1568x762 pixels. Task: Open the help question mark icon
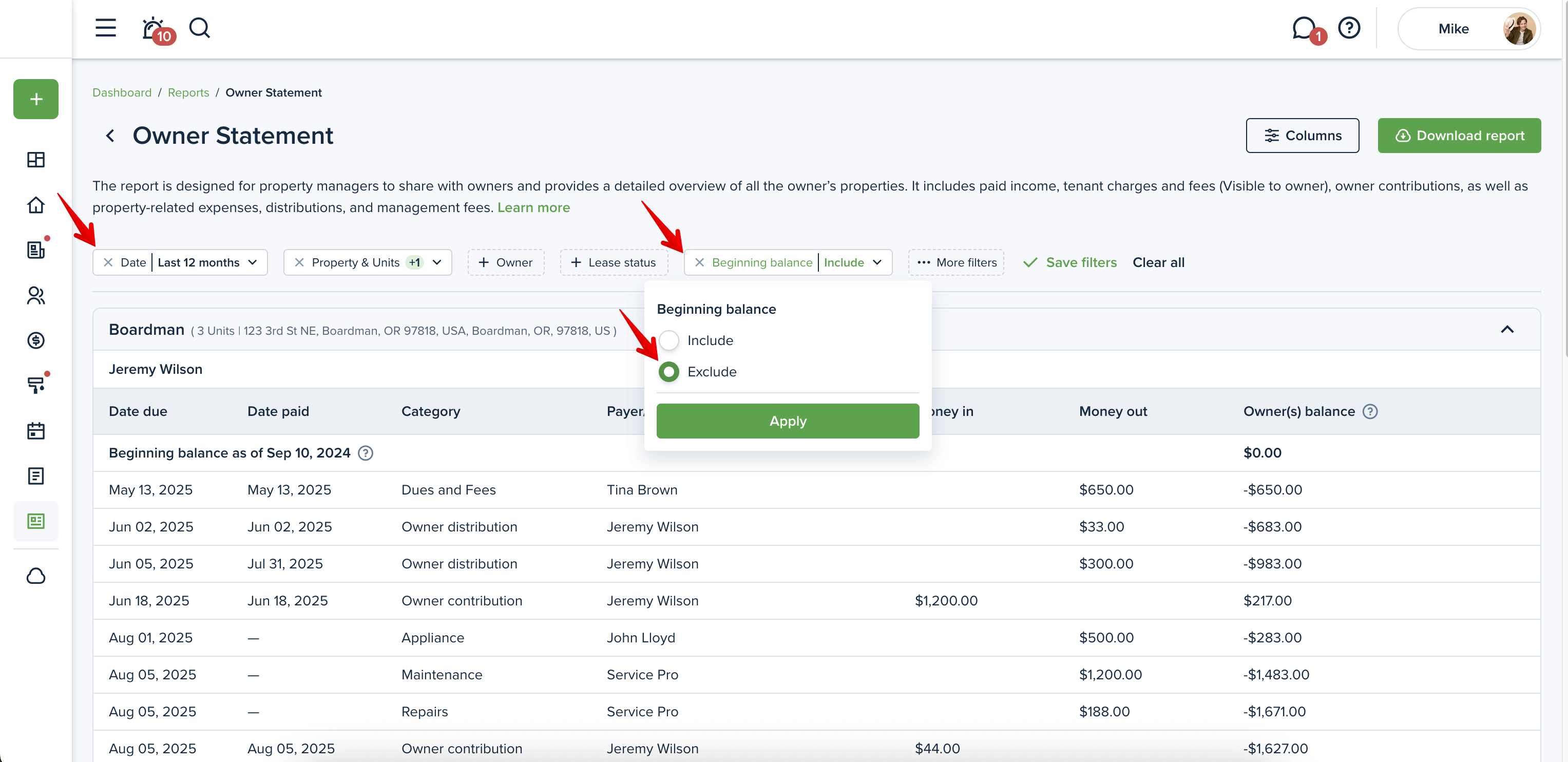[x=1349, y=28]
